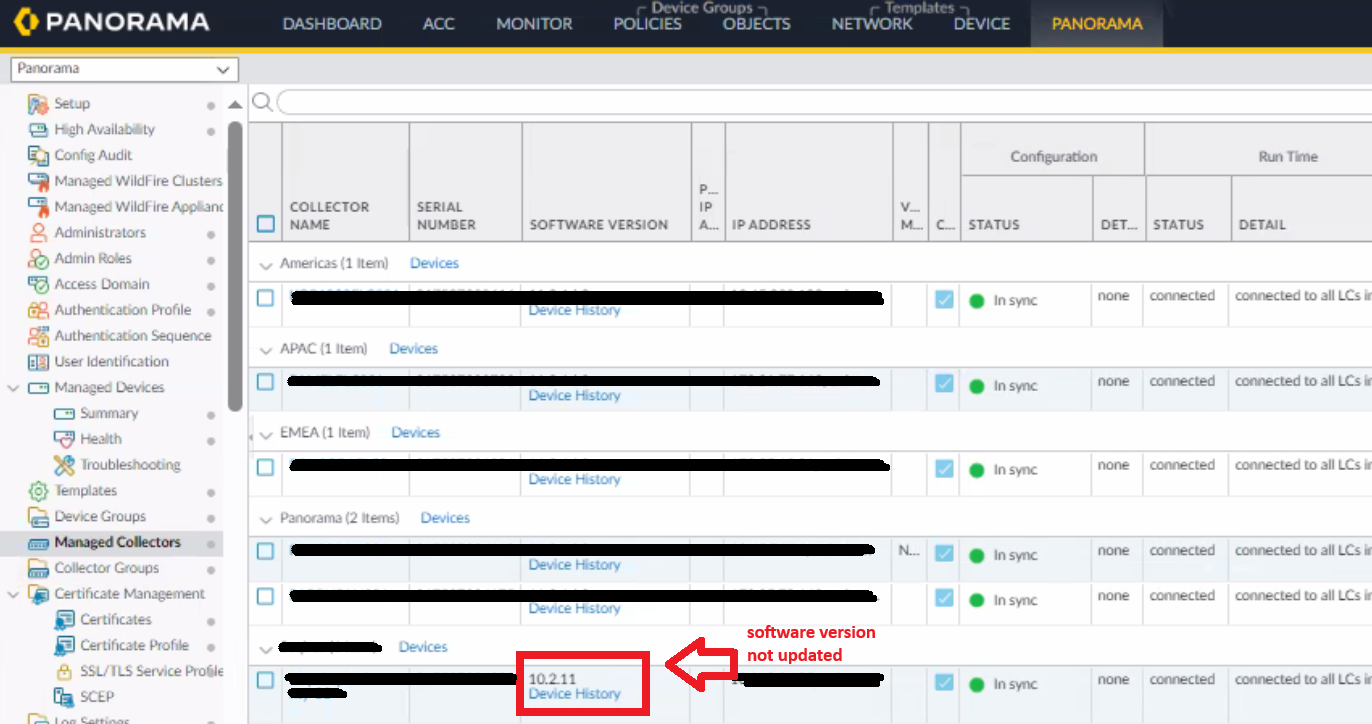Open the Certificates icon
The height and width of the screenshot is (724, 1372).
(x=64, y=620)
